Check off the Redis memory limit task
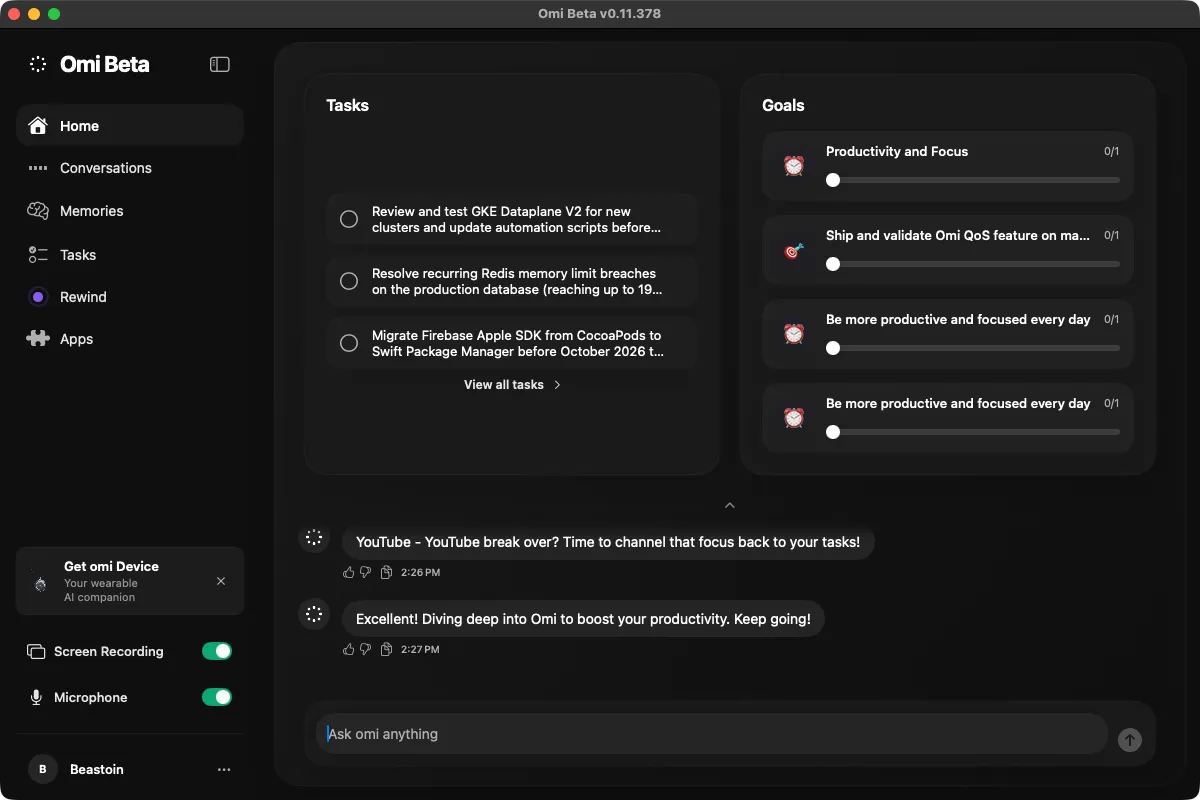Screen dimensions: 1200x800 (x=349, y=281)
